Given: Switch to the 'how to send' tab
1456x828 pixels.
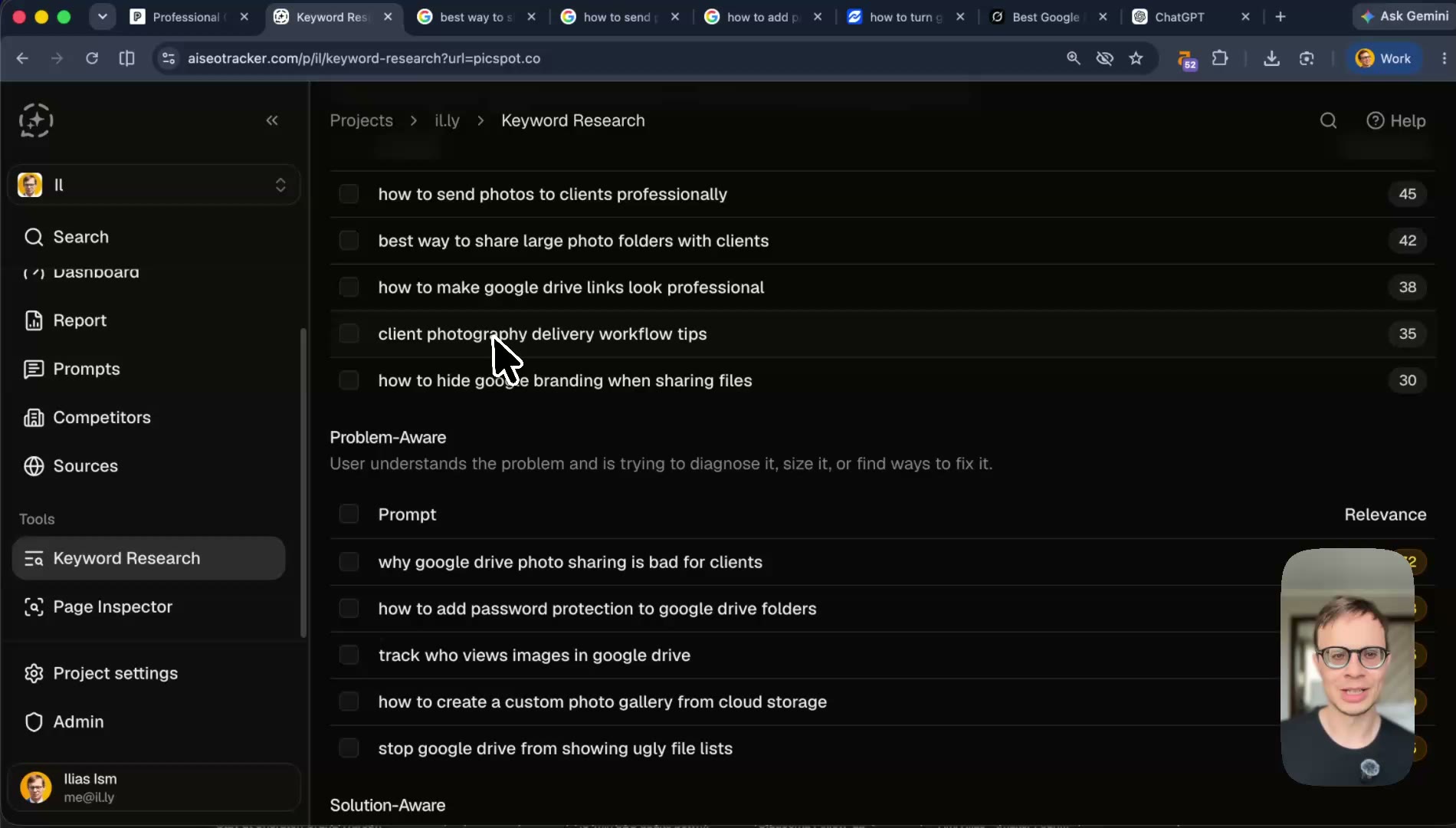Looking at the screenshot, I should (619, 17).
